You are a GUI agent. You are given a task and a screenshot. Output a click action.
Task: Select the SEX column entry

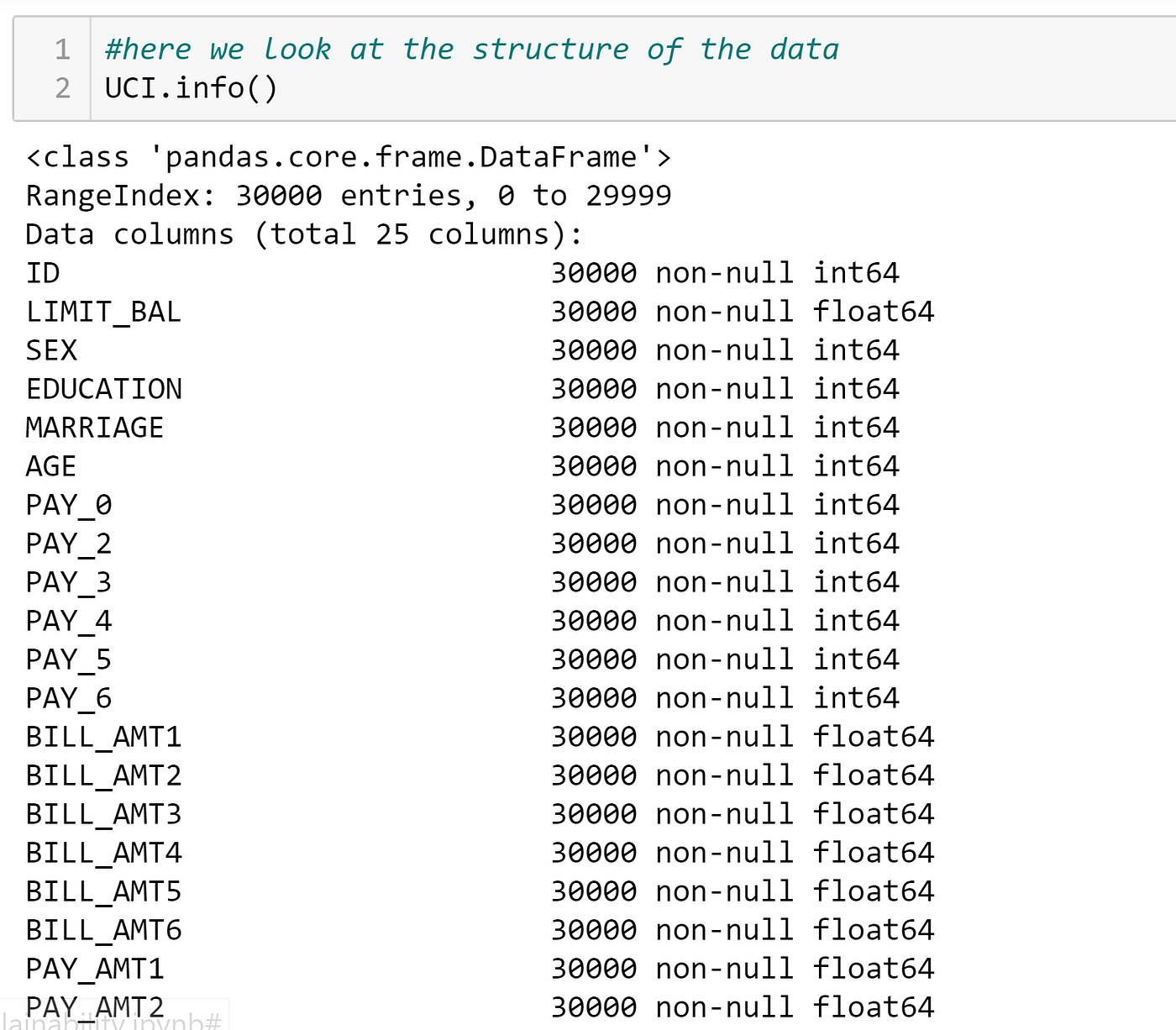51,349
